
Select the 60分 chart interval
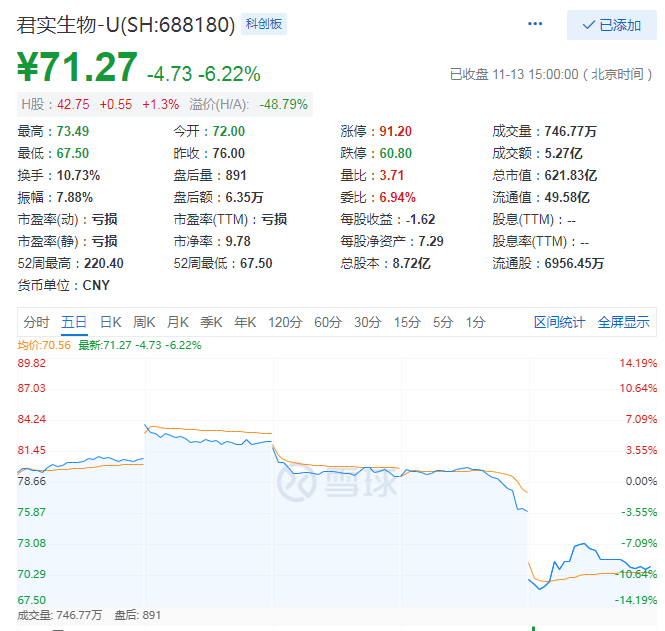328,322
